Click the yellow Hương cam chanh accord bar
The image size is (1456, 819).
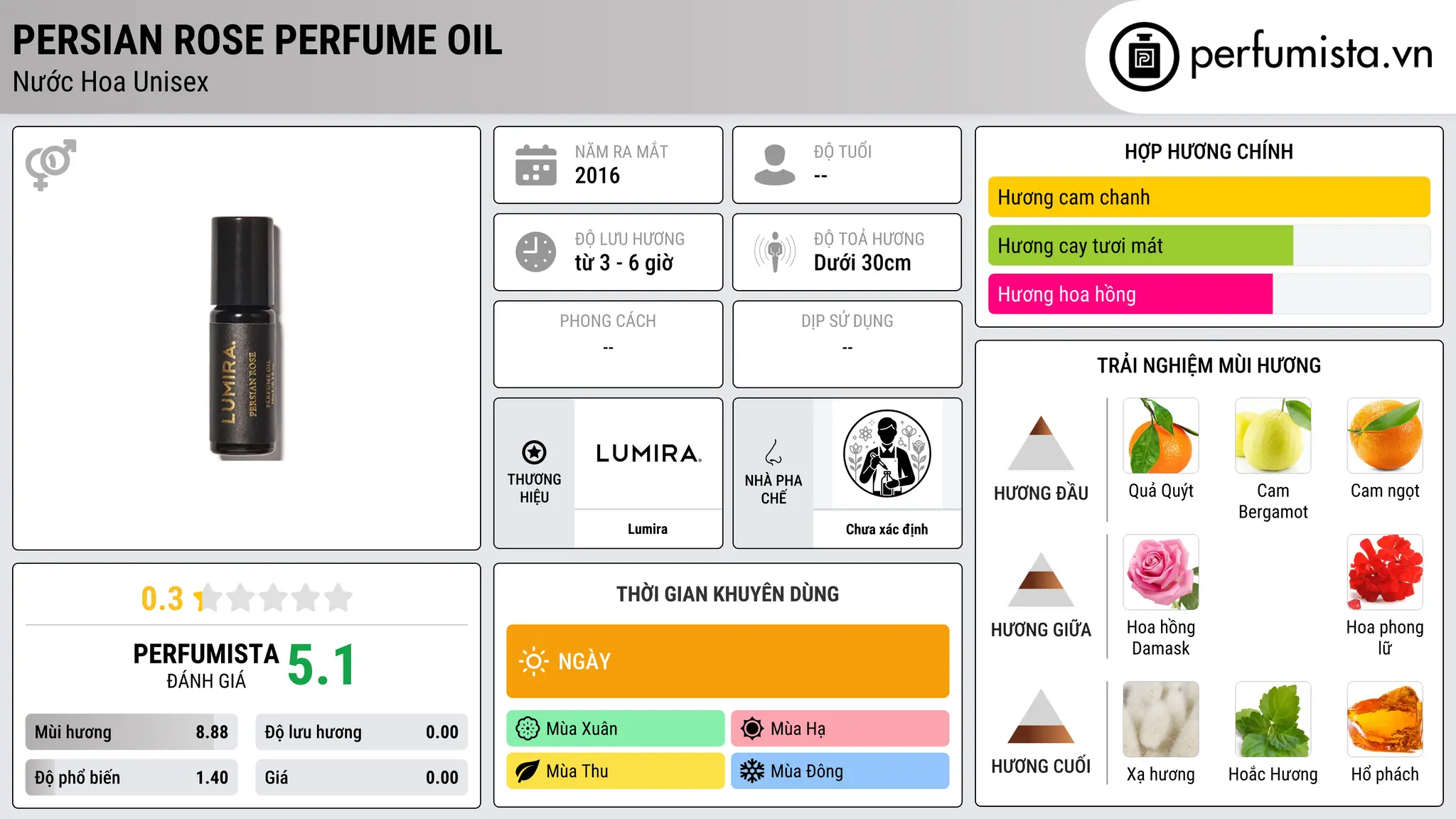point(1209,197)
